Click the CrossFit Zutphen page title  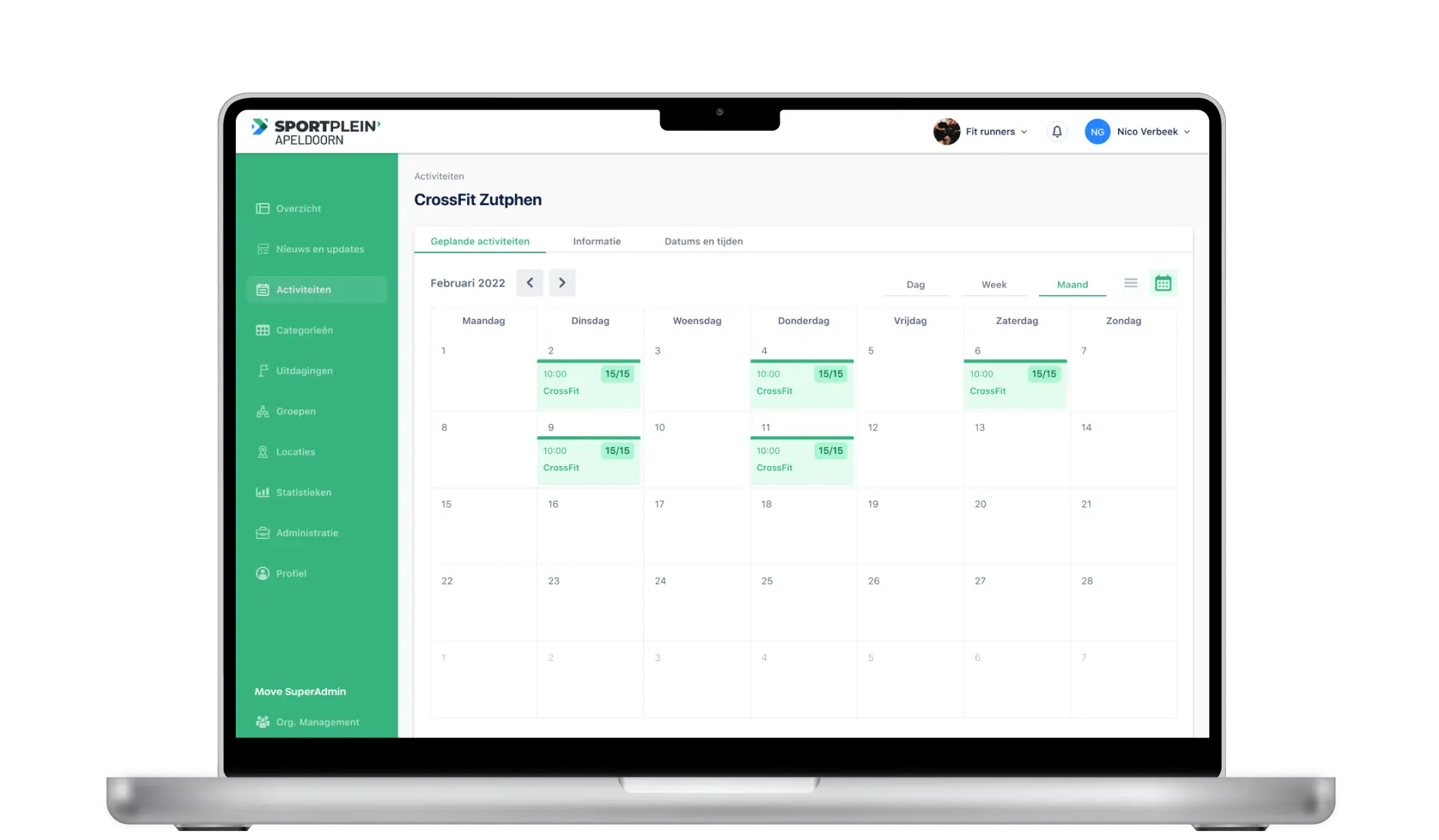pyautogui.click(x=478, y=200)
